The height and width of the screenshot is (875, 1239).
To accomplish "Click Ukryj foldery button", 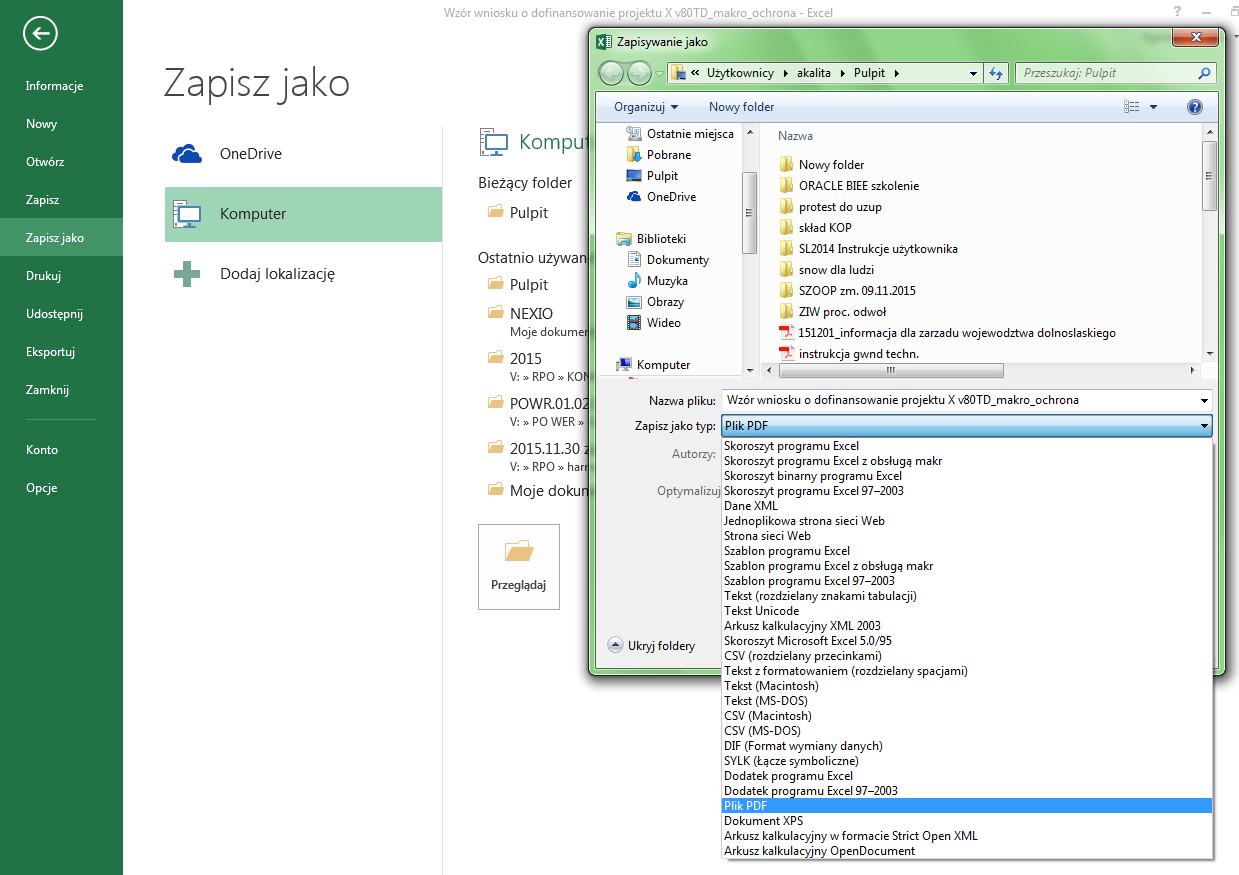I will point(652,646).
